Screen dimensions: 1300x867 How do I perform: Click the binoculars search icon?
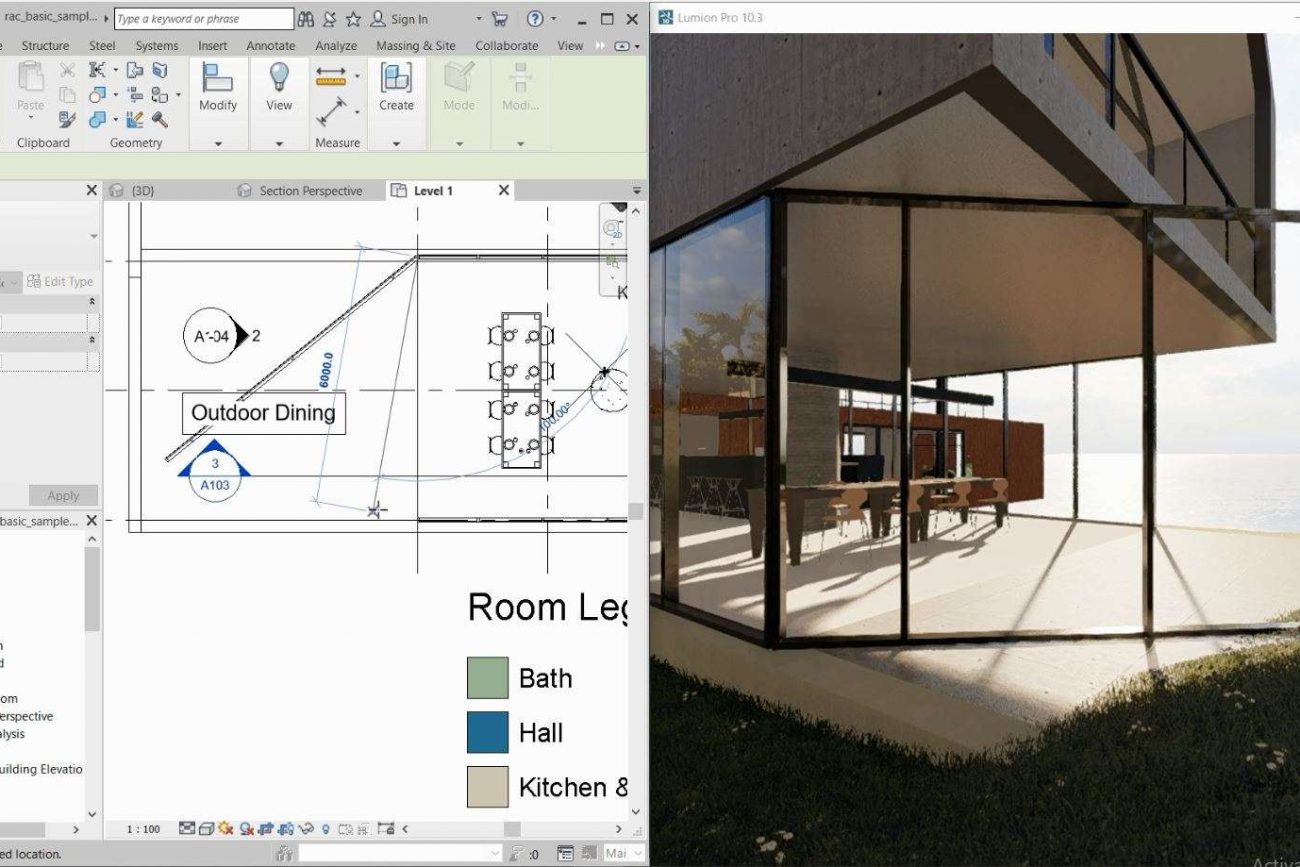(306, 19)
